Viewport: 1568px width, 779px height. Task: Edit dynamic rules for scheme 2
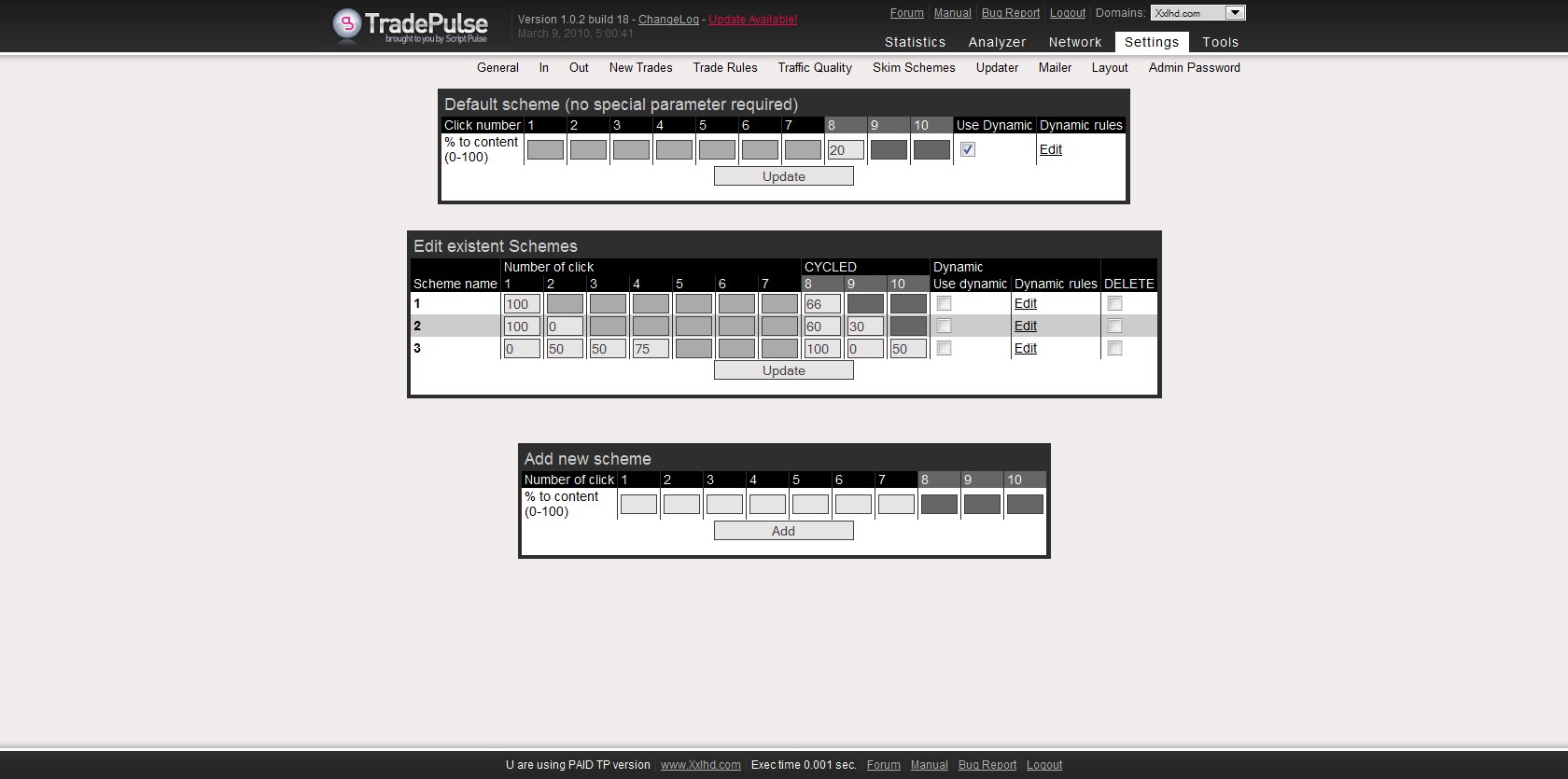pos(1025,326)
